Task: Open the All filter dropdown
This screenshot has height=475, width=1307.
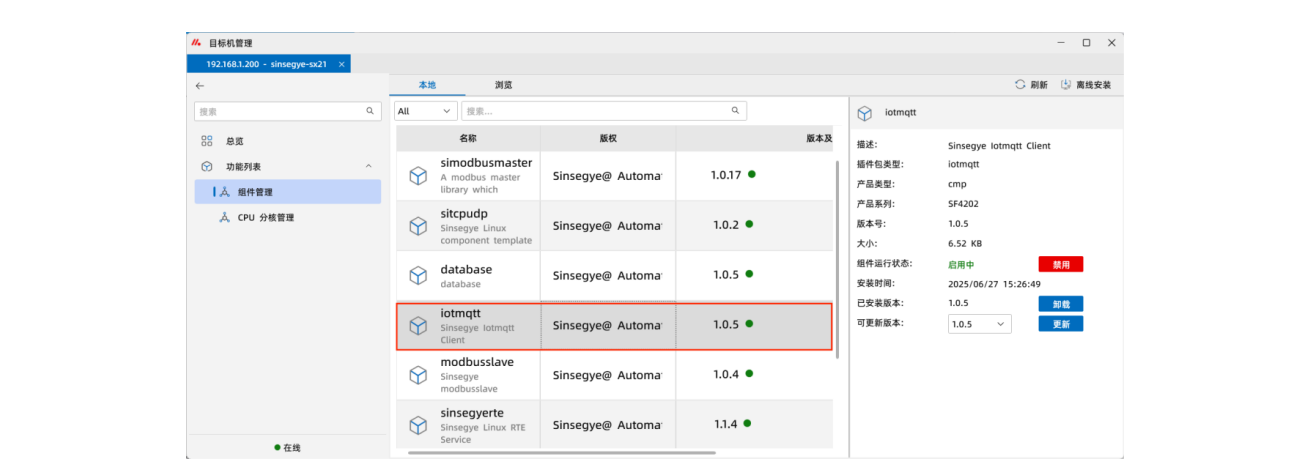Action: 425,111
